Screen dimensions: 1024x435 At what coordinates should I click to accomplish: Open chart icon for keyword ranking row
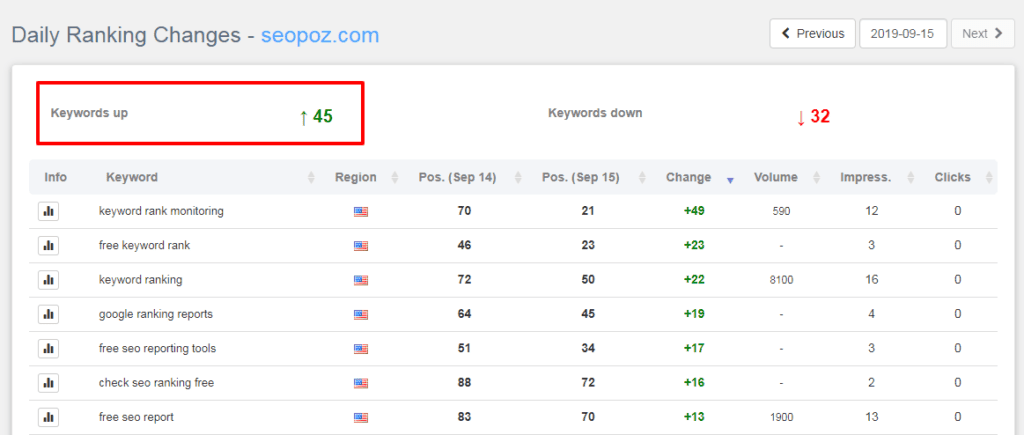click(x=48, y=280)
